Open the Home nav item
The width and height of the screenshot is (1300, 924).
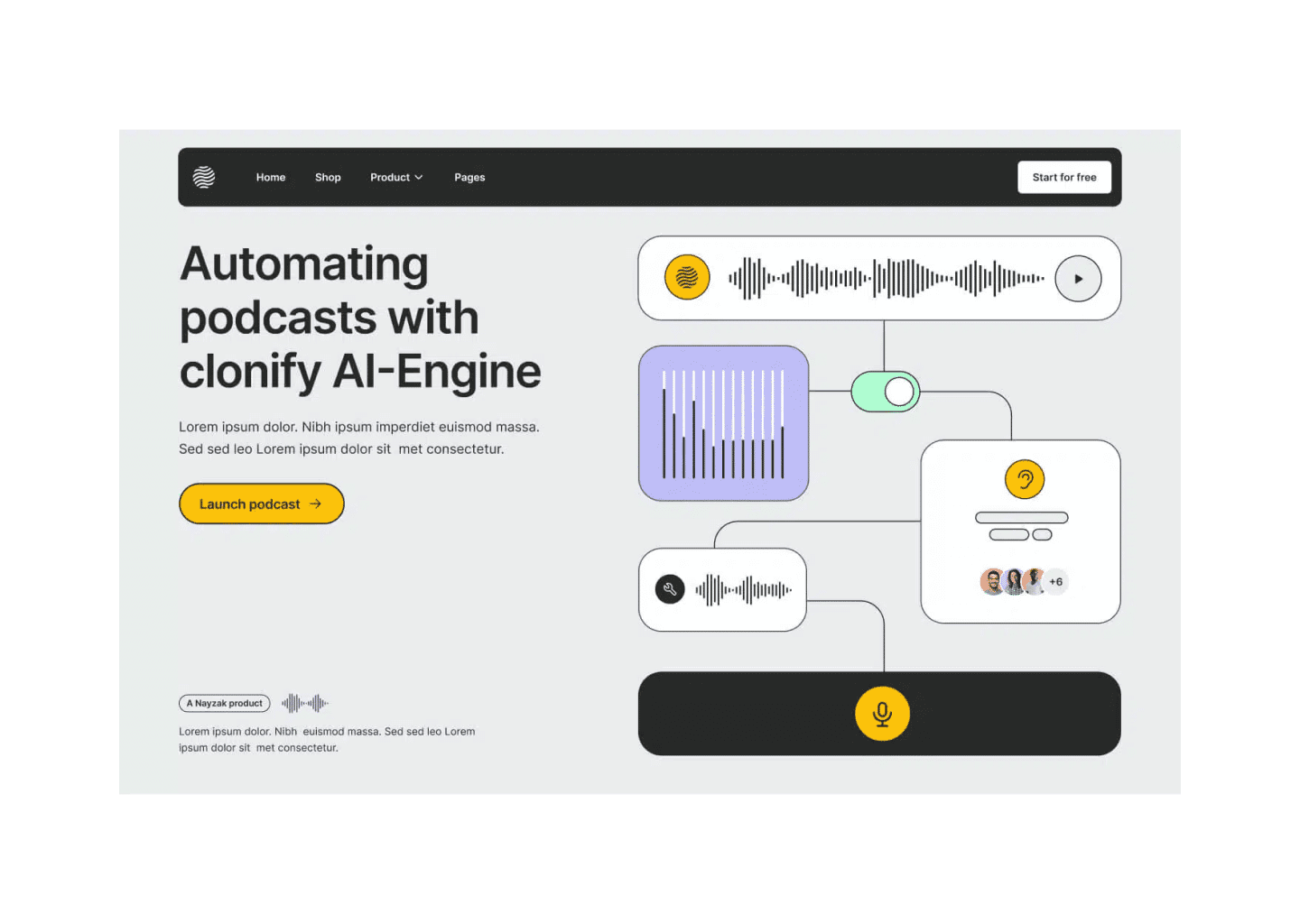coord(271,178)
